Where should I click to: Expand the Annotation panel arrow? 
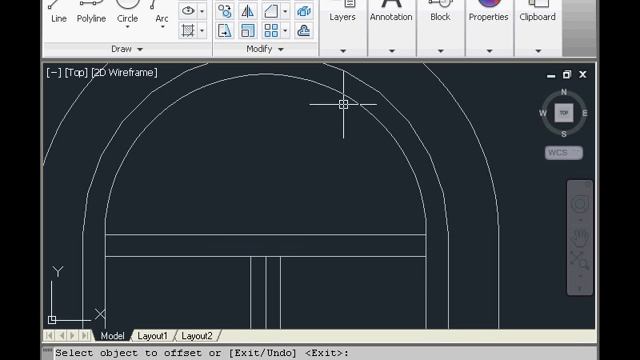[x=392, y=51]
